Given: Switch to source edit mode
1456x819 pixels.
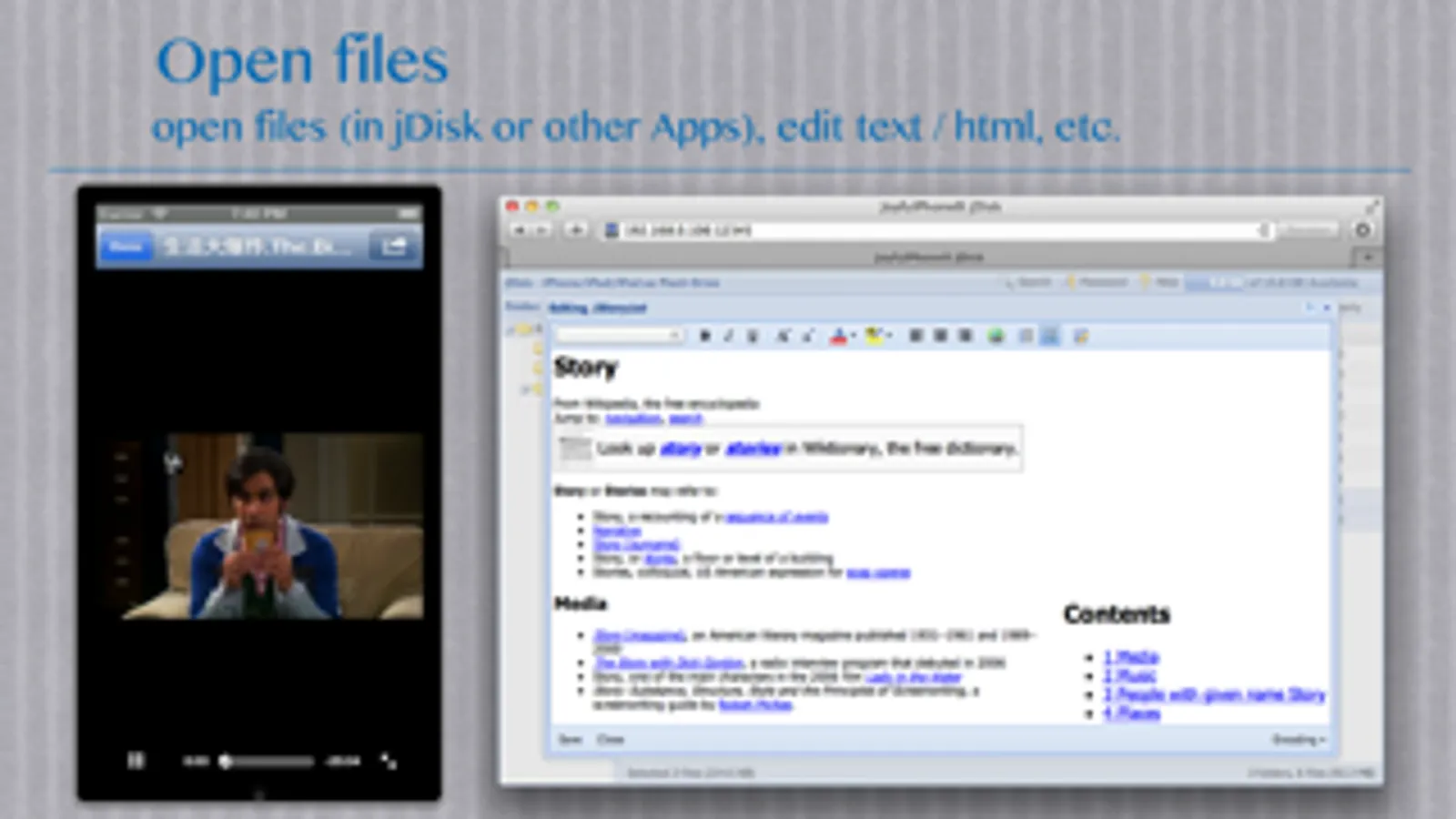Looking at the screenshot, I should [x=1080, y=336].
